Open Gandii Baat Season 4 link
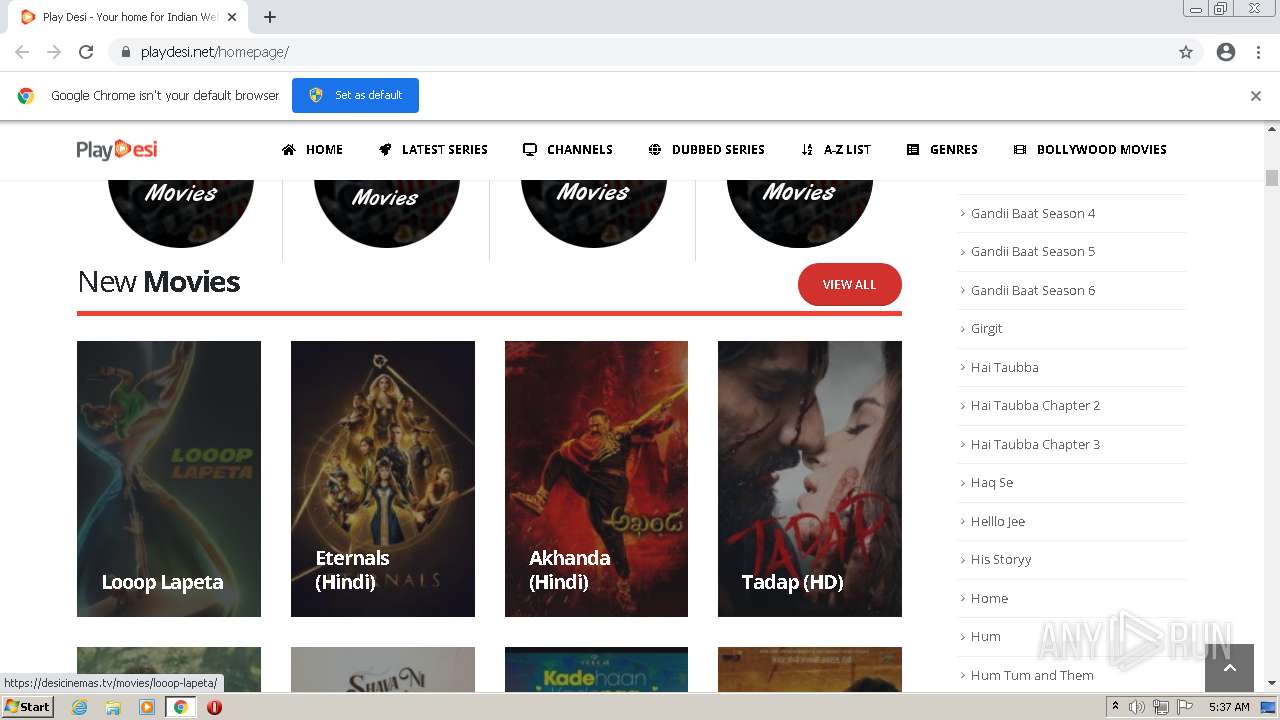Screen dimensions: 1280x720 1033,213
